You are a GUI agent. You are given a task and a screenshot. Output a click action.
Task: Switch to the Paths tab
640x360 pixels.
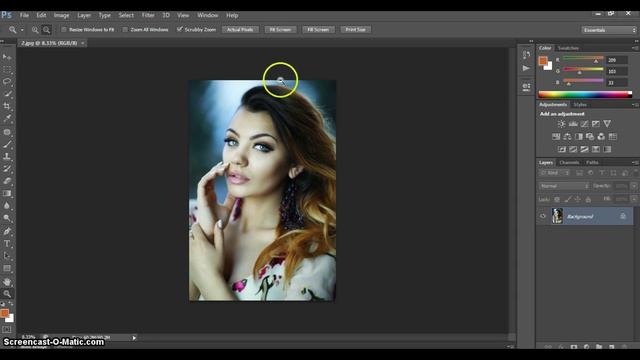[x=592, y=162]
